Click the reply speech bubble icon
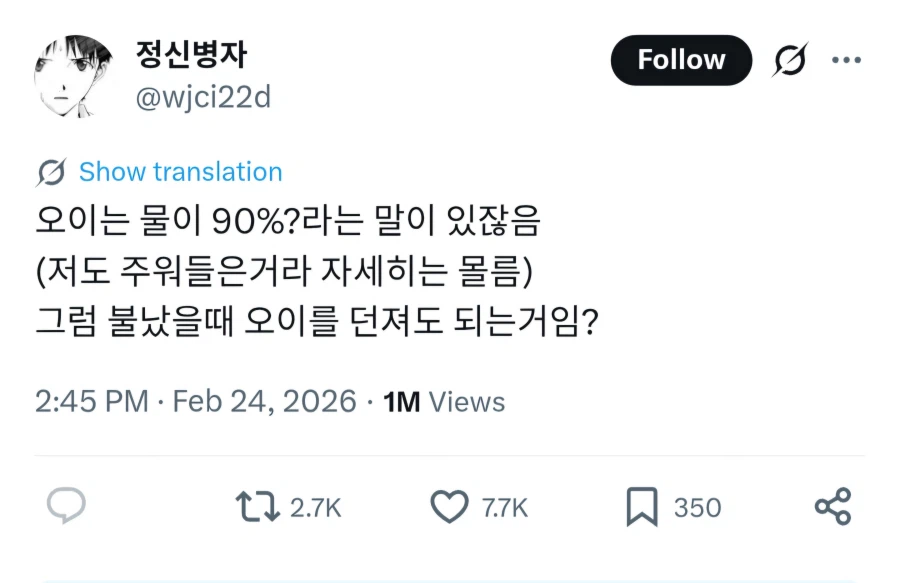Viewport: 900px width, 583px height. tap(66, 507)
